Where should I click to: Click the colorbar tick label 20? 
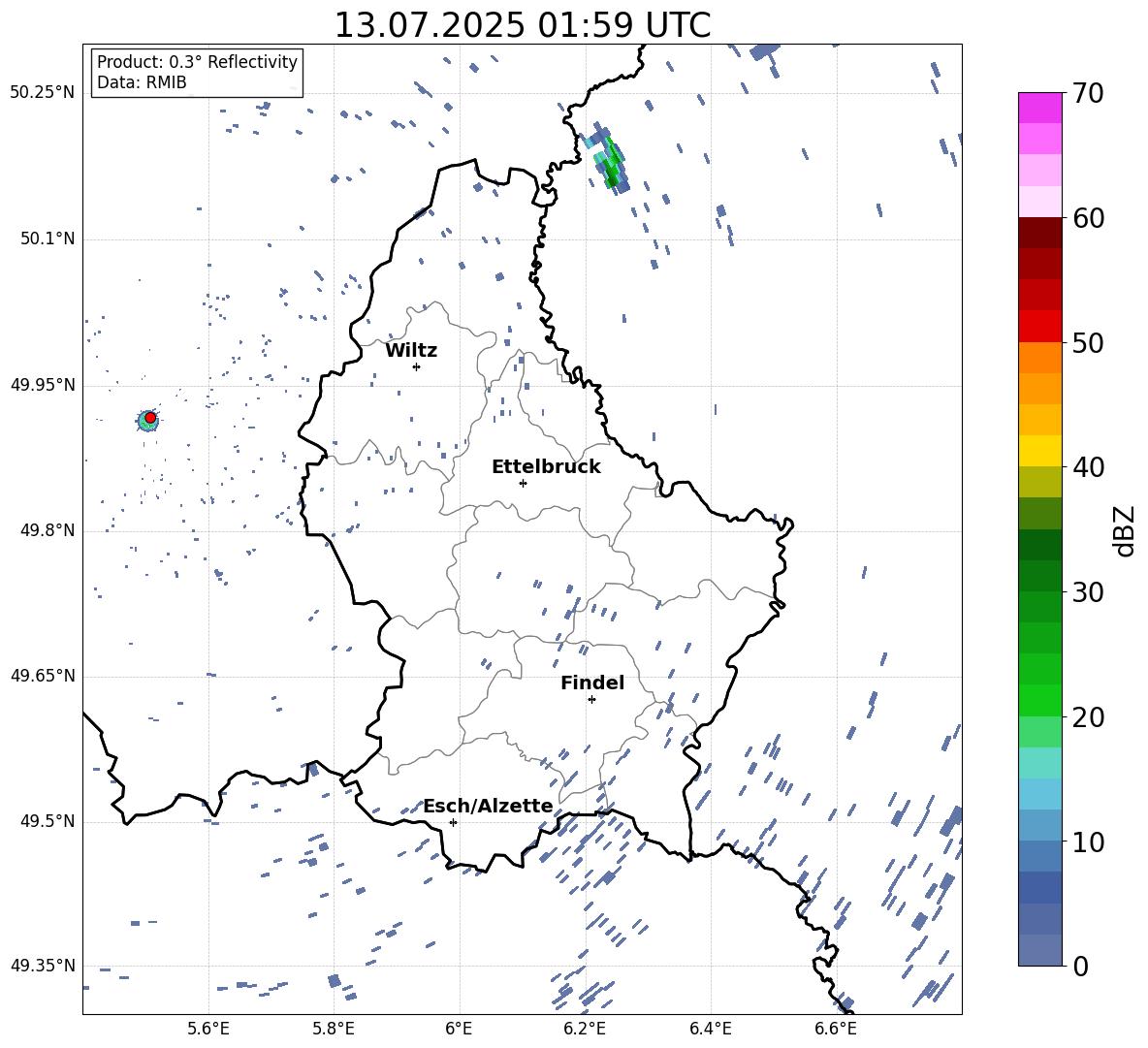(x=1088, y=717)
